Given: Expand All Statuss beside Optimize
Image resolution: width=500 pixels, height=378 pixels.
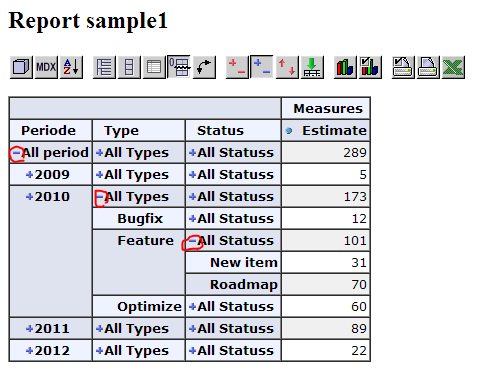Looking at the screenshot, I should 192,307.
